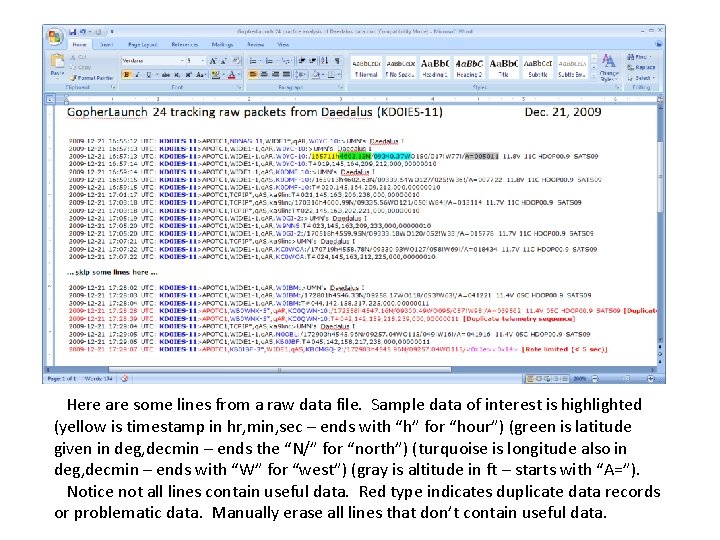Apply numbered list formatting
720x540 pixels.
click(x=270, y=61)
